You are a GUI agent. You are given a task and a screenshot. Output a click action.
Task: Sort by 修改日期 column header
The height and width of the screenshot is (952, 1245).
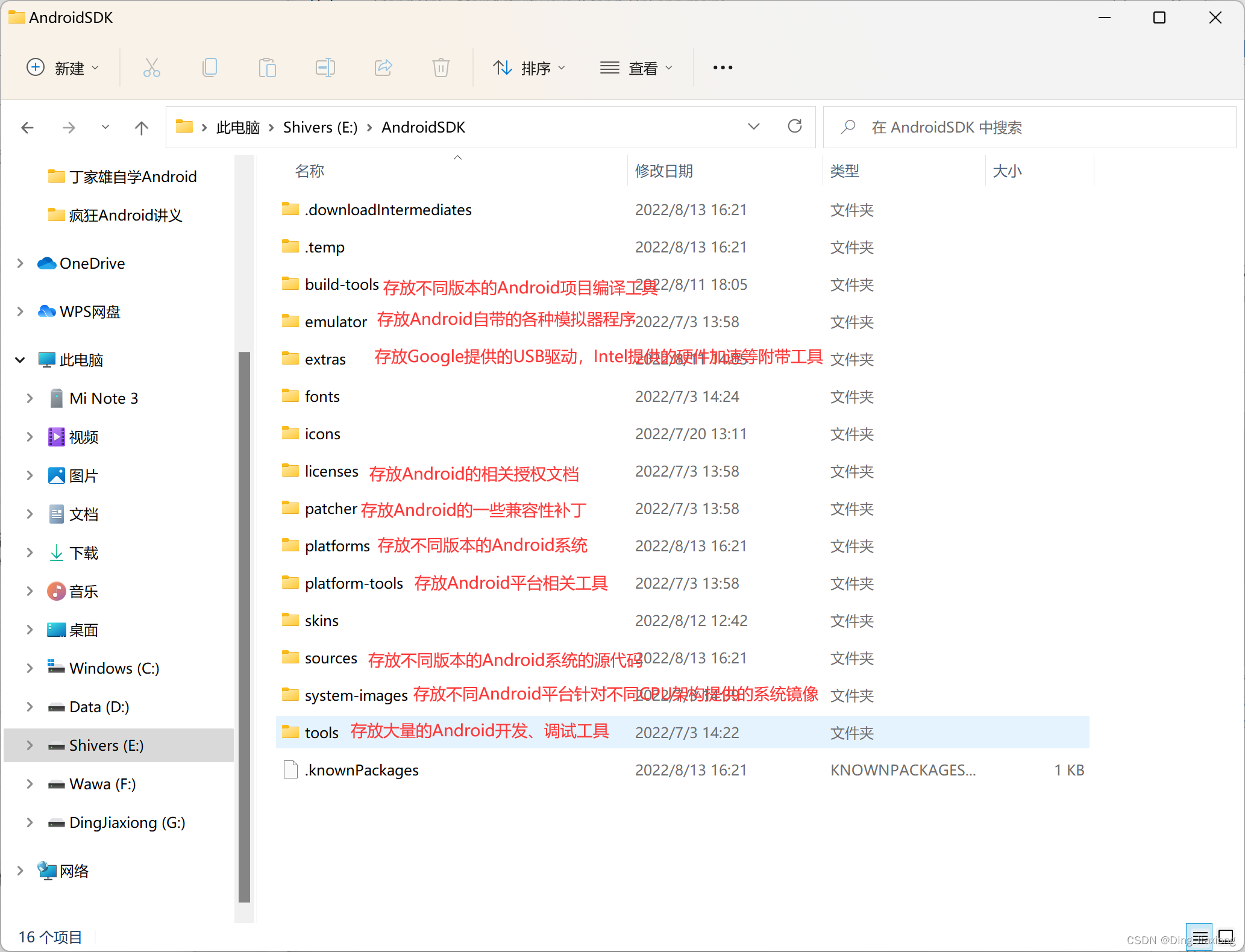pyautogui.click(x=664, y=171)
